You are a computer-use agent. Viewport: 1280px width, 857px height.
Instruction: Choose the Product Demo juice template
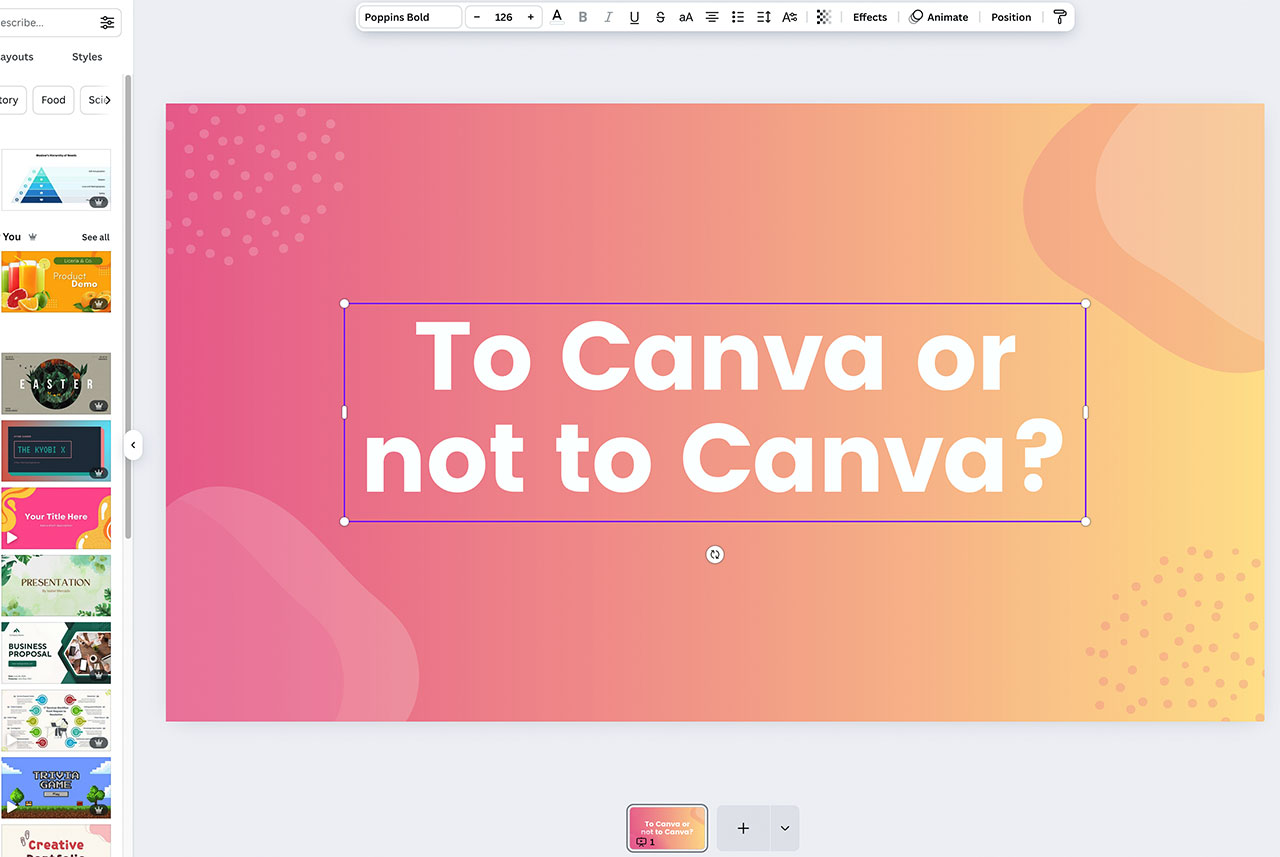56,282
